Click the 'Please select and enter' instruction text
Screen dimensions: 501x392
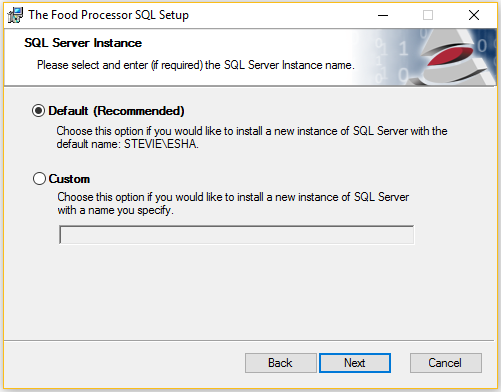pos(196,65)
